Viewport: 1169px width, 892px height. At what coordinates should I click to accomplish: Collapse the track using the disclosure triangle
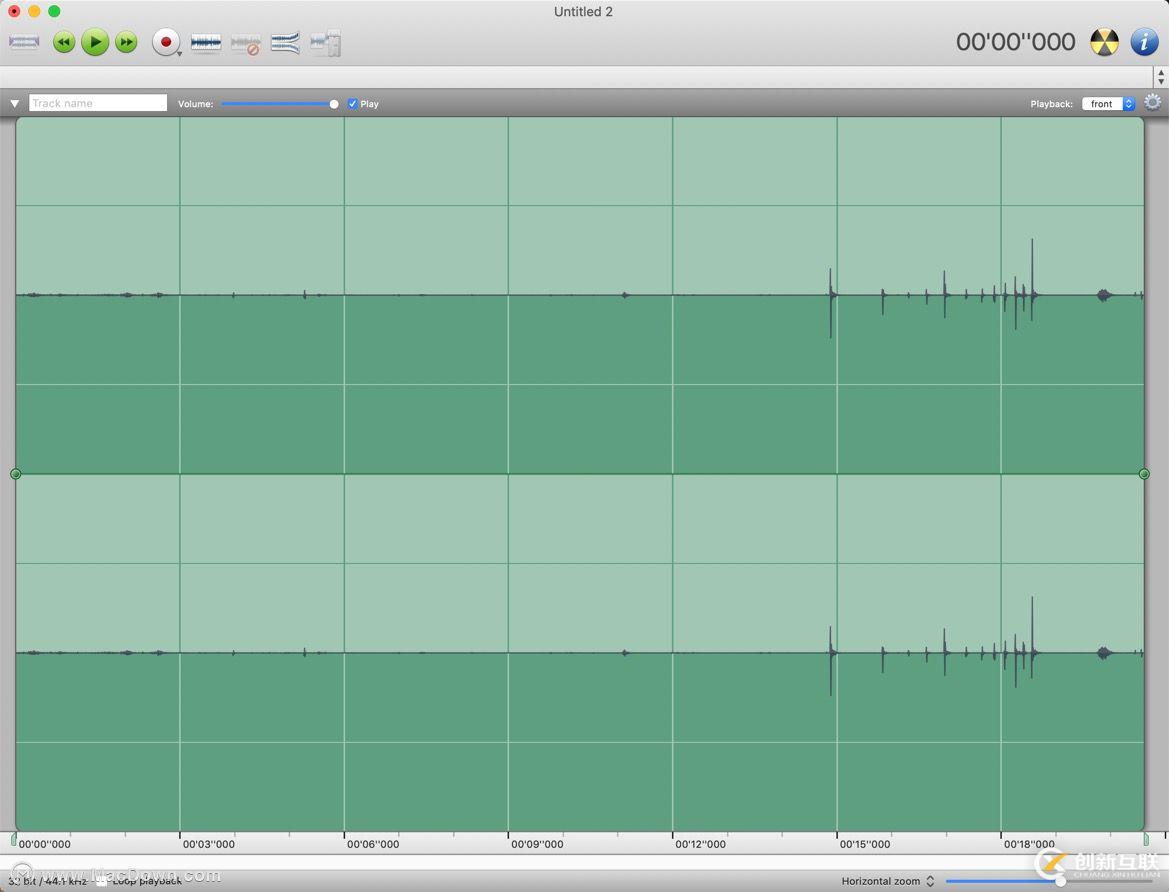15,104
